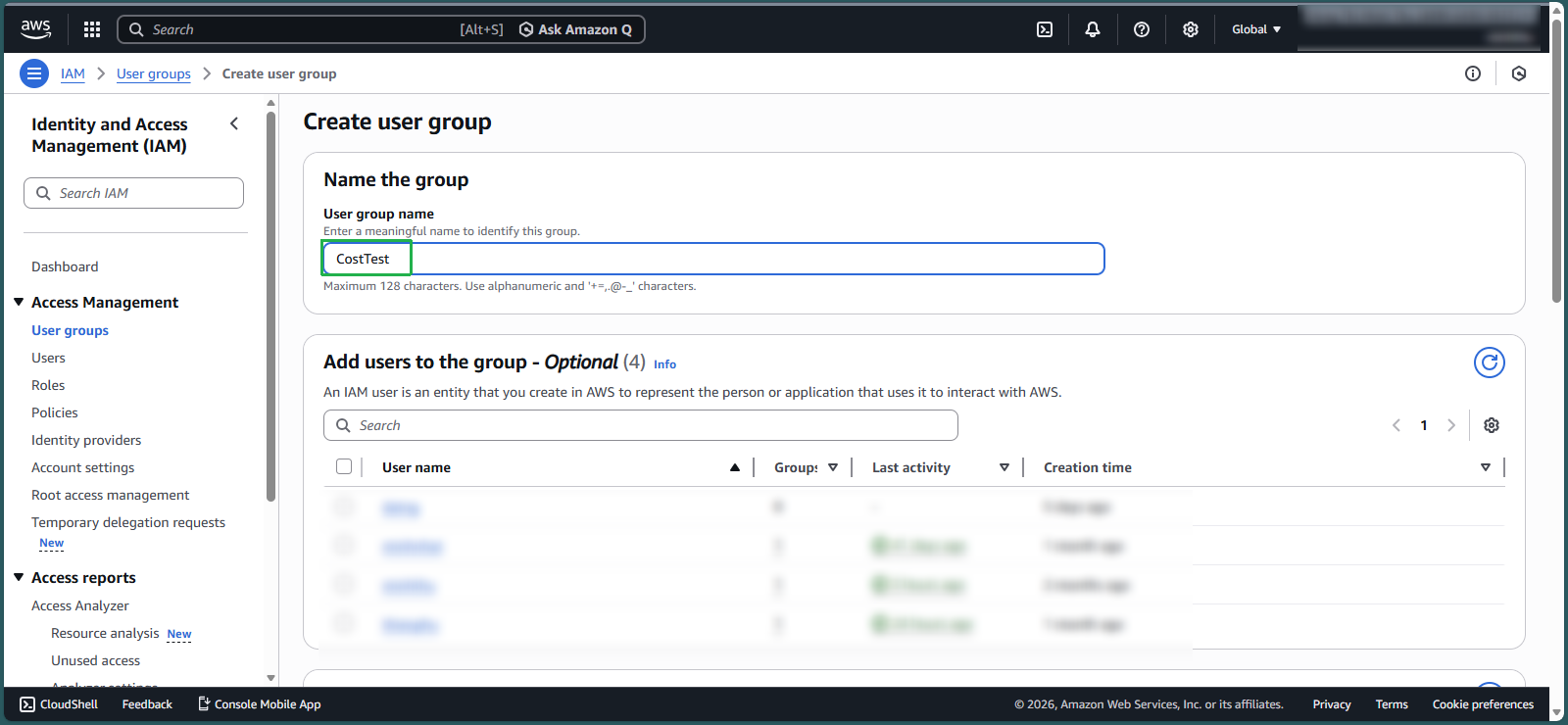Focus the User group name field

(713, 259)
